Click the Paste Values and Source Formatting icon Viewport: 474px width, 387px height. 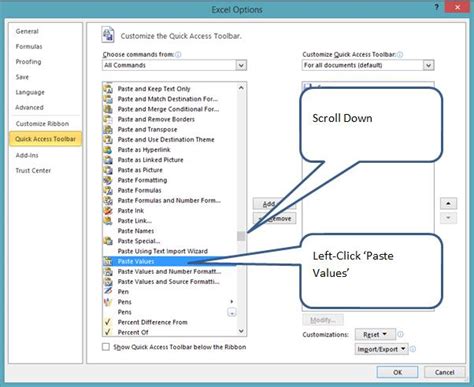pyautogui.click(x=108, y=282)
